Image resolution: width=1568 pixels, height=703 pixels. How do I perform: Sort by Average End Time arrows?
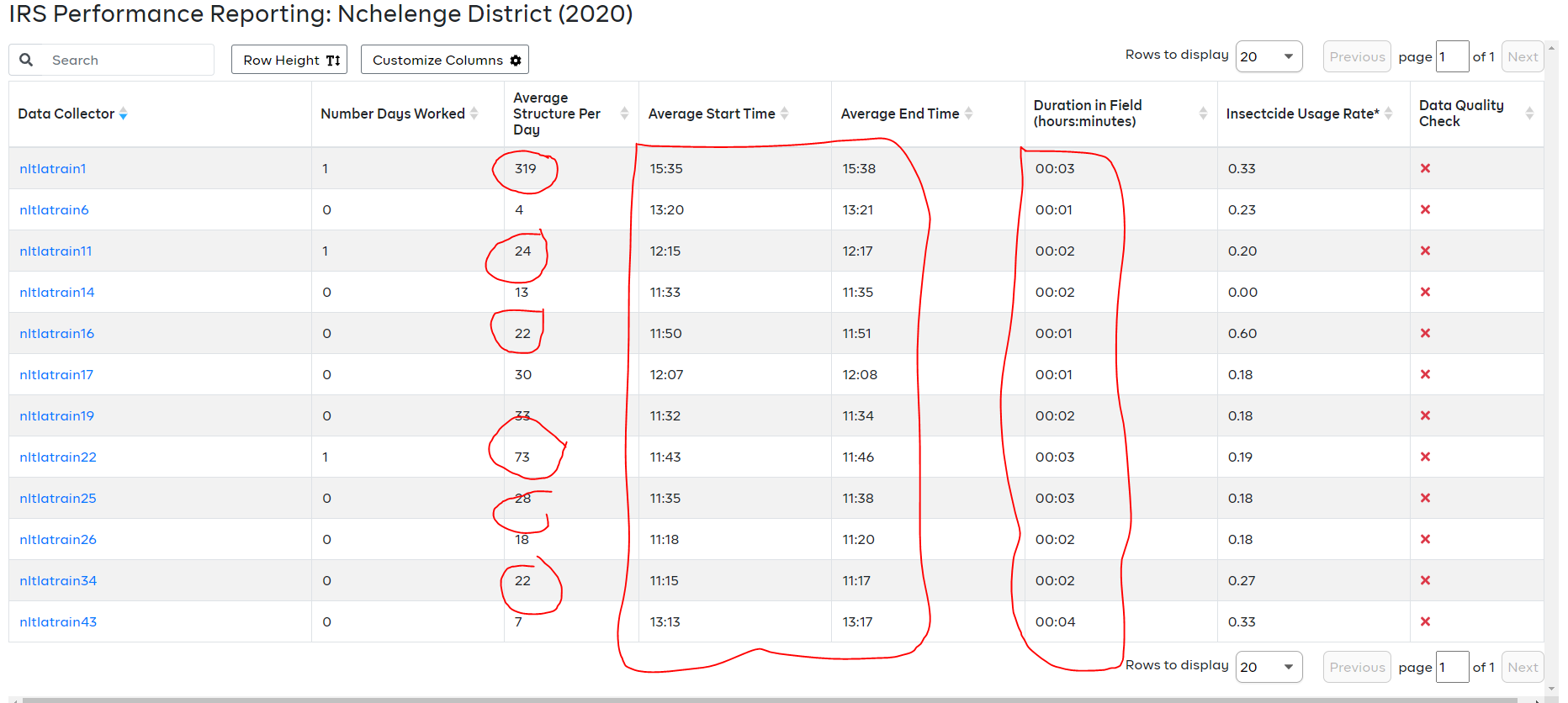pyautogui.click(x=969, y=114)
